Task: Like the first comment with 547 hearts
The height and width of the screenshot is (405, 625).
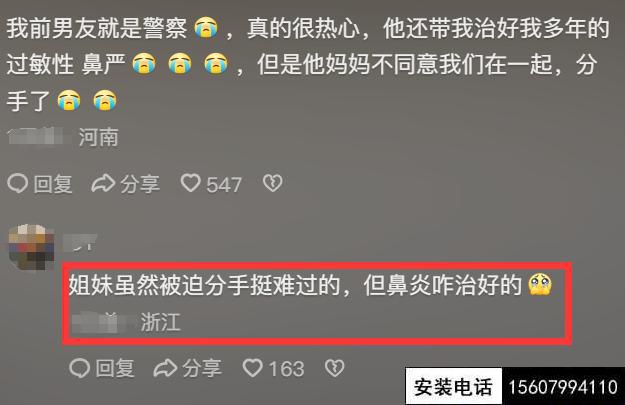Action: point(191,183)
